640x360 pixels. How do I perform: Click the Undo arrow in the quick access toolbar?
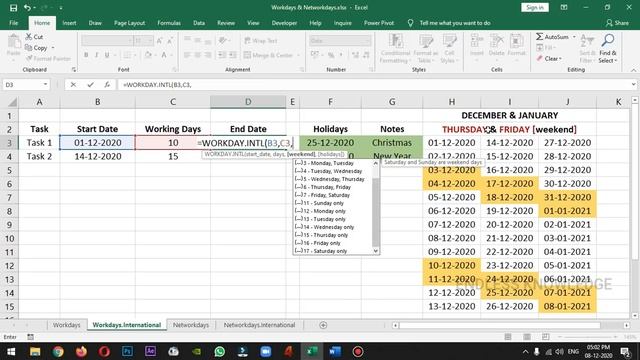click(x=27, y=8)
